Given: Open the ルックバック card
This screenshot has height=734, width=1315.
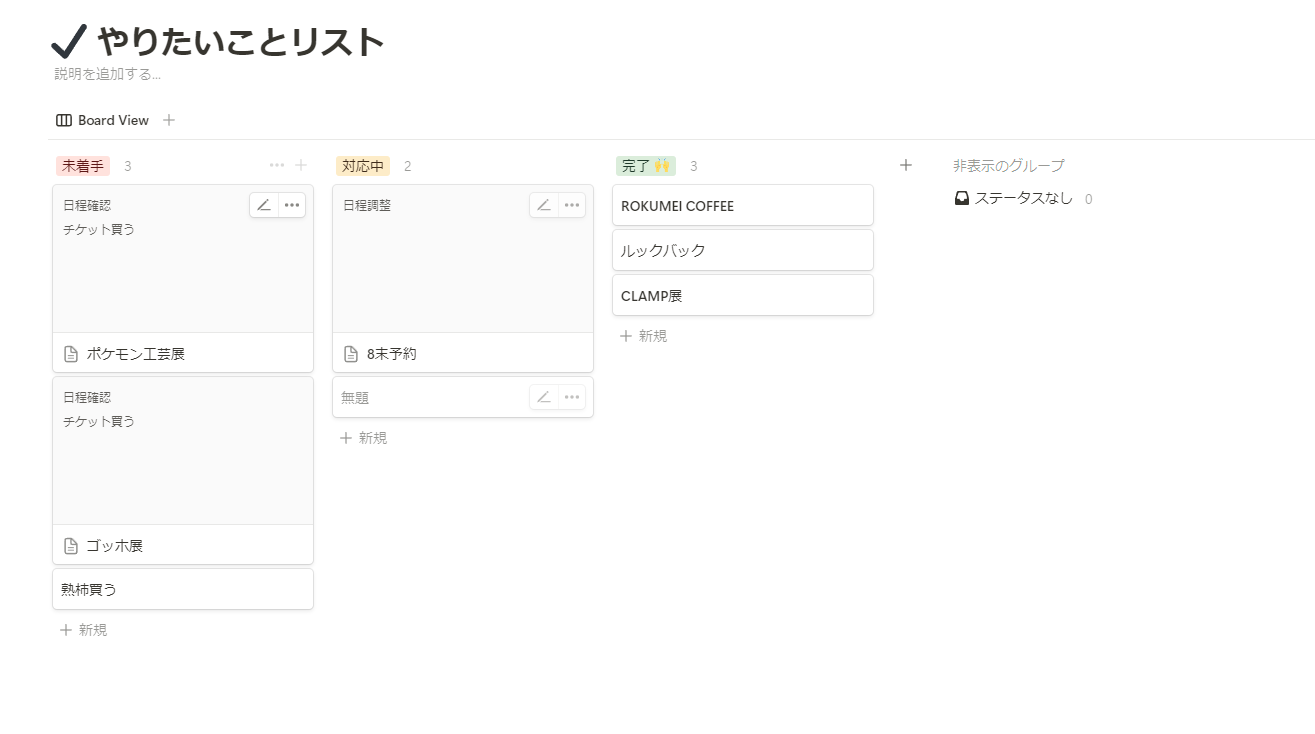Looking at the screenshot, I should (x=742, y=251).
